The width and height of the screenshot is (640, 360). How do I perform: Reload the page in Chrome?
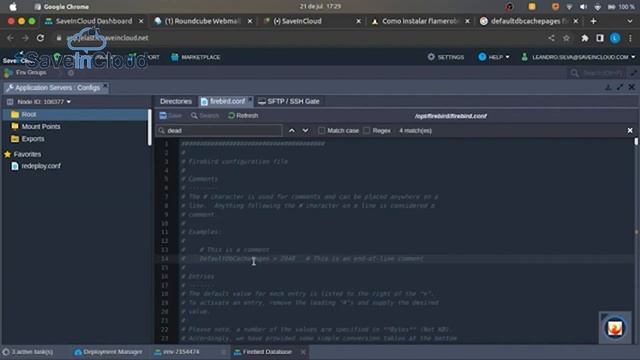40,38
